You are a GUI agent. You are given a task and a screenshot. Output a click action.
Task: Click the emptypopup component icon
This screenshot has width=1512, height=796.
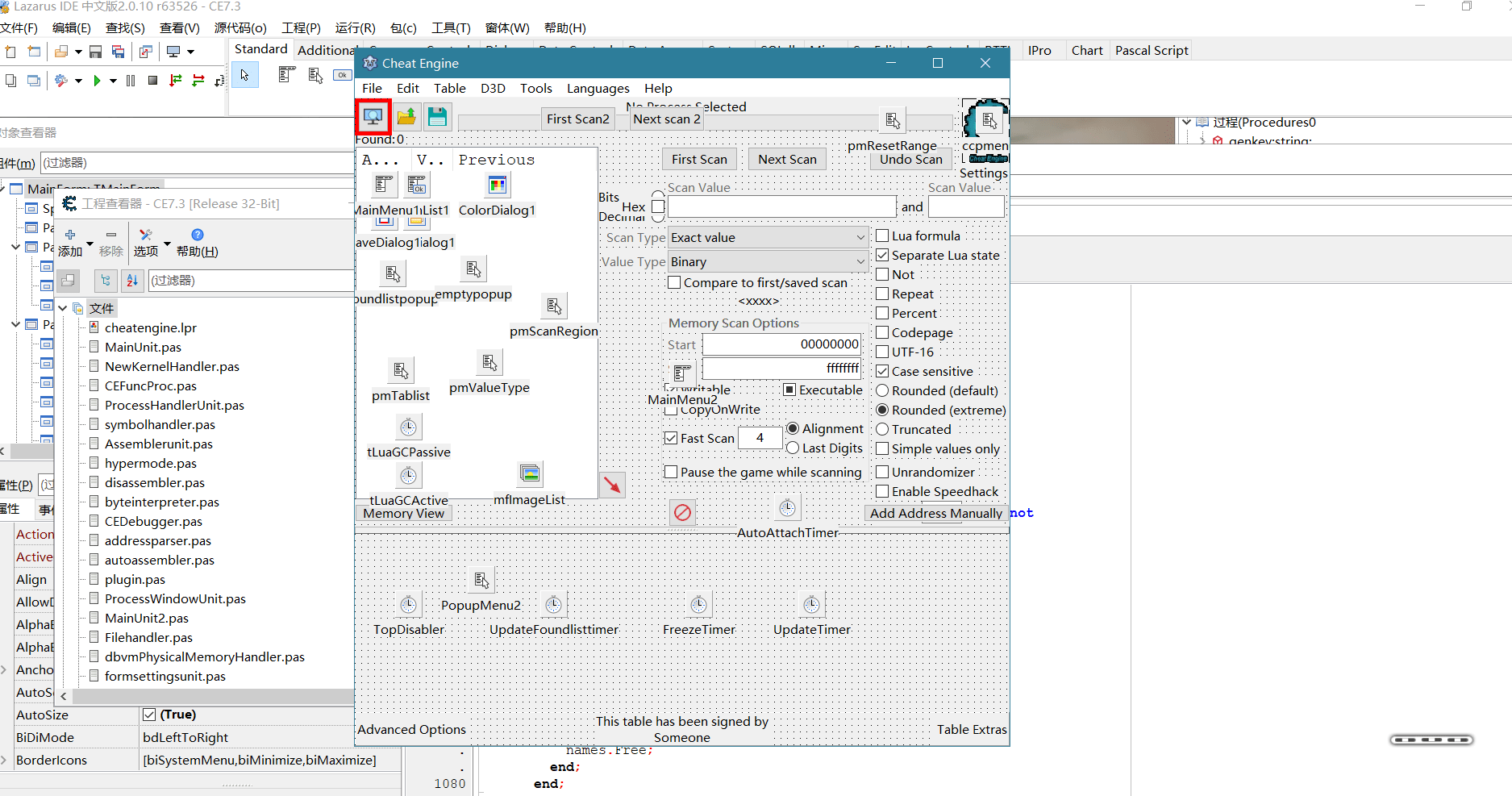coord(473,269)
